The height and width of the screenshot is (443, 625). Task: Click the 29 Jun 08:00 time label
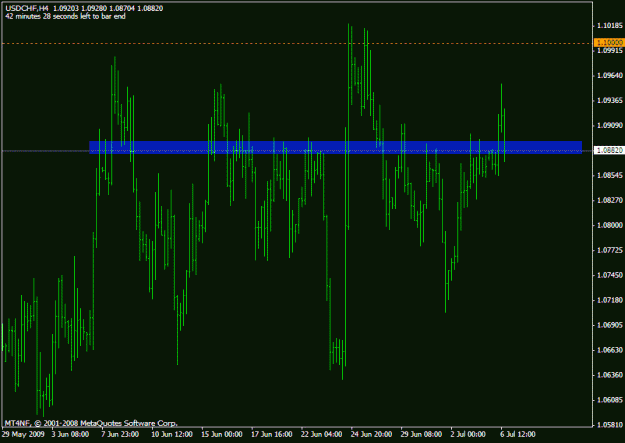pyautogui.click(x=421, y=434)
